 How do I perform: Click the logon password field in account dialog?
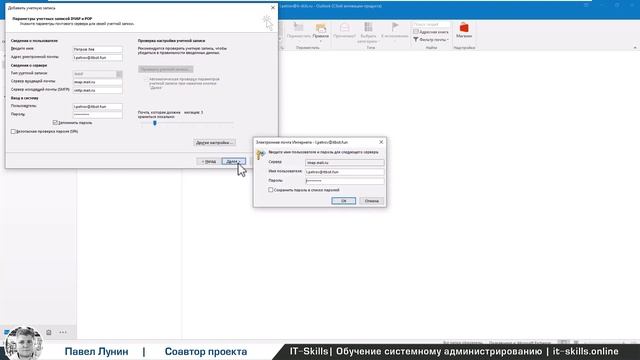[x=98, y=115]
